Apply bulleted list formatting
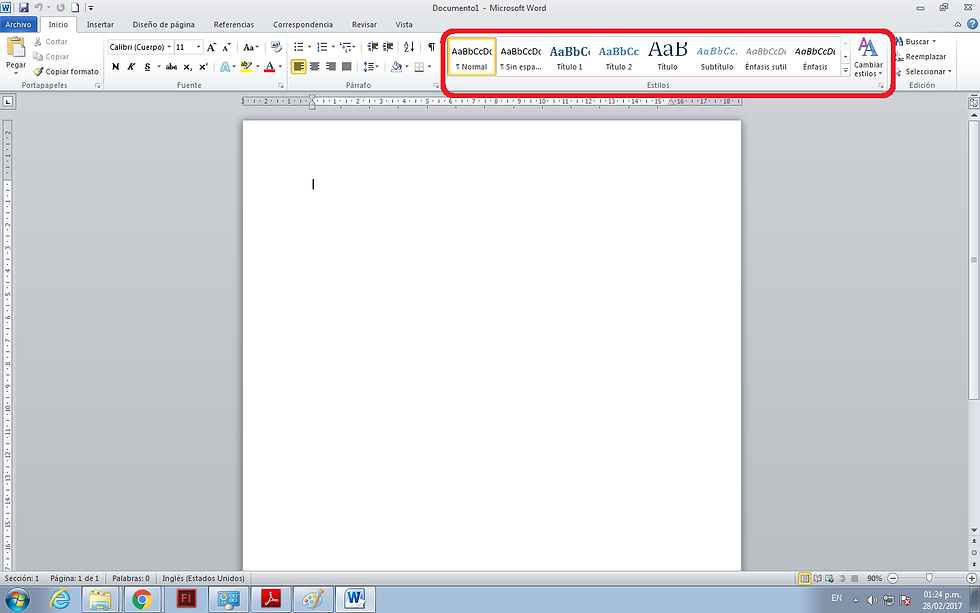This screenshot has height=613, width=980. 299,47
